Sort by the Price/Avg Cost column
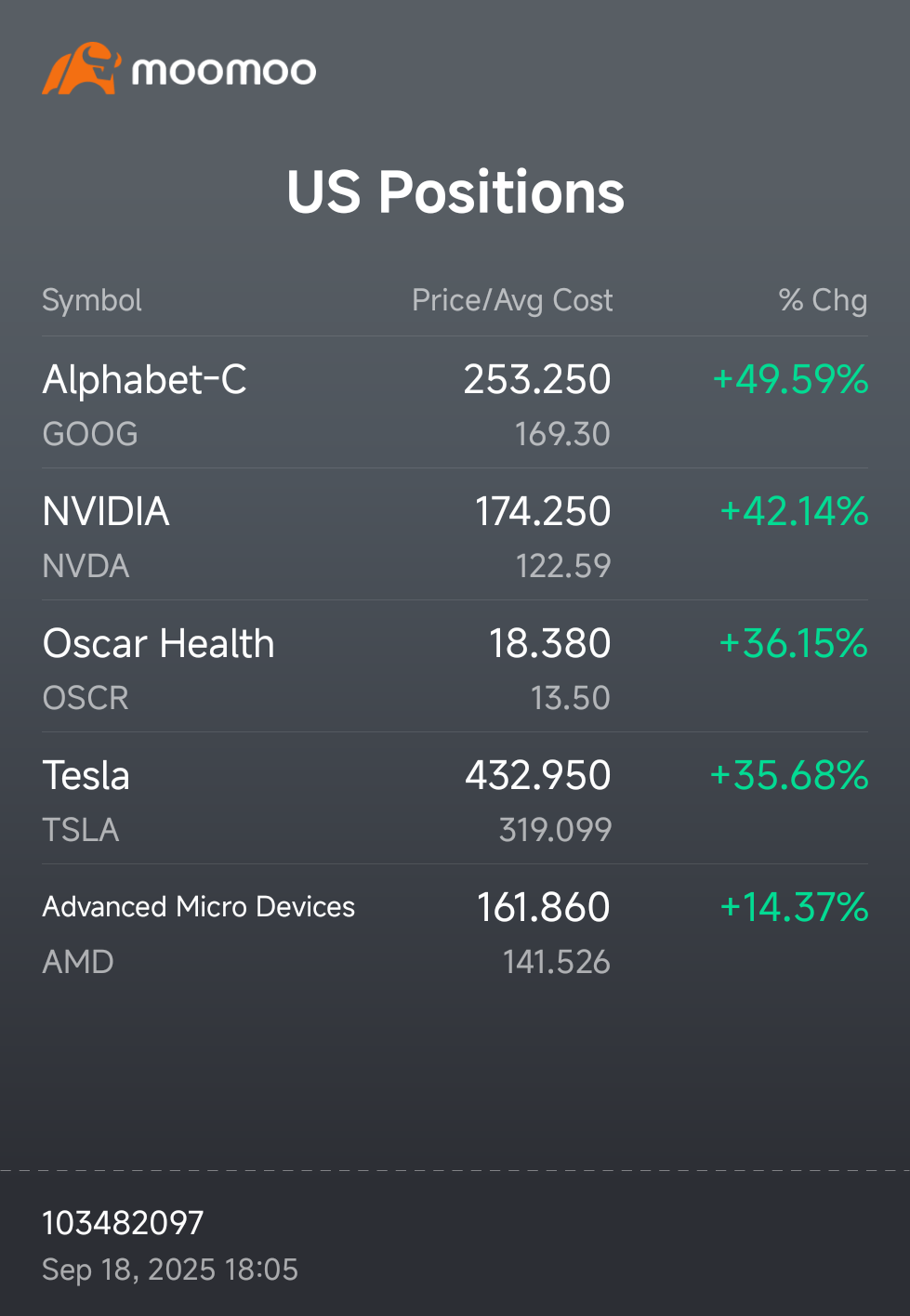The width and height of the screenshot is (910, 1316). [x=512, y=299]
